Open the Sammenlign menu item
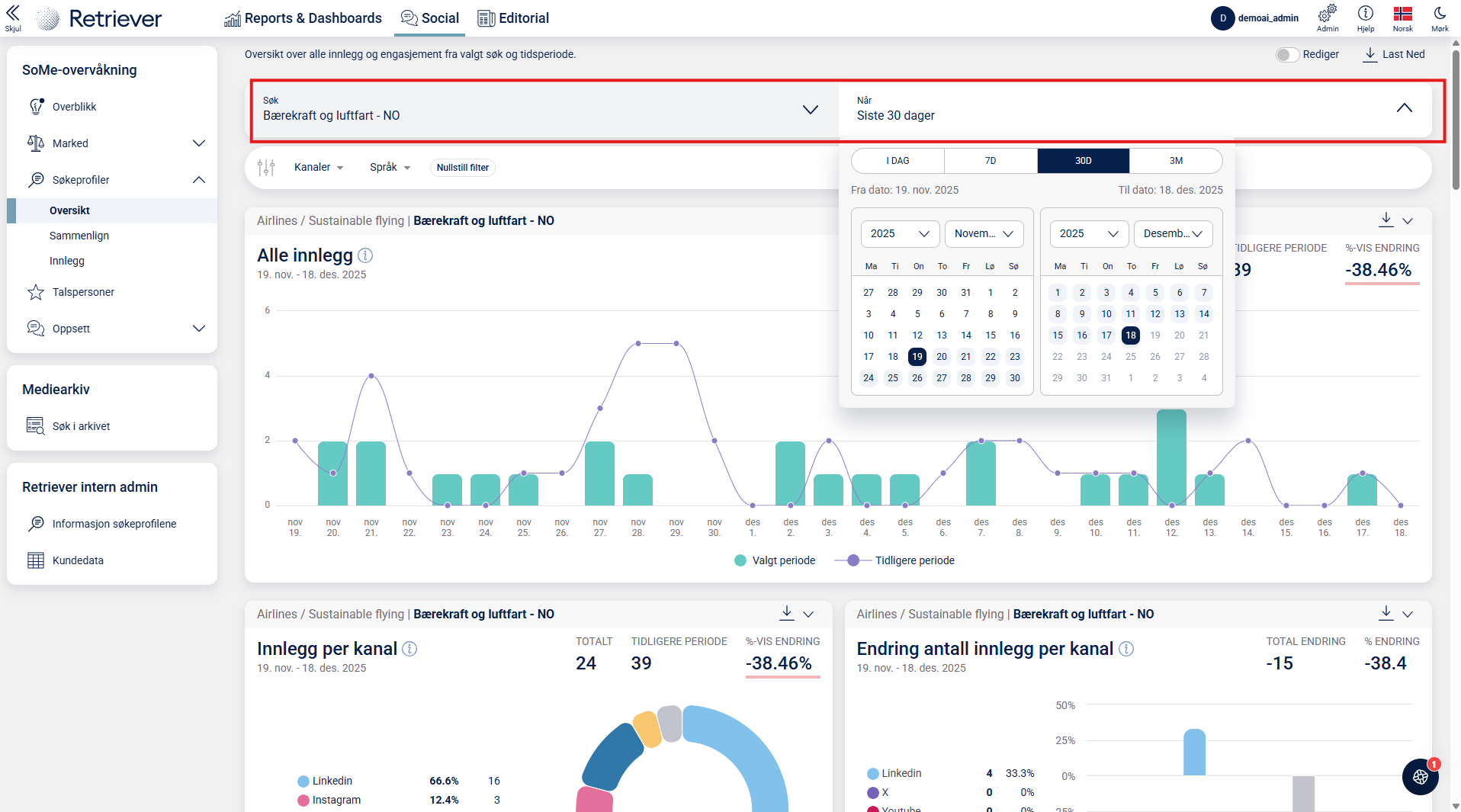 point(79,236)
